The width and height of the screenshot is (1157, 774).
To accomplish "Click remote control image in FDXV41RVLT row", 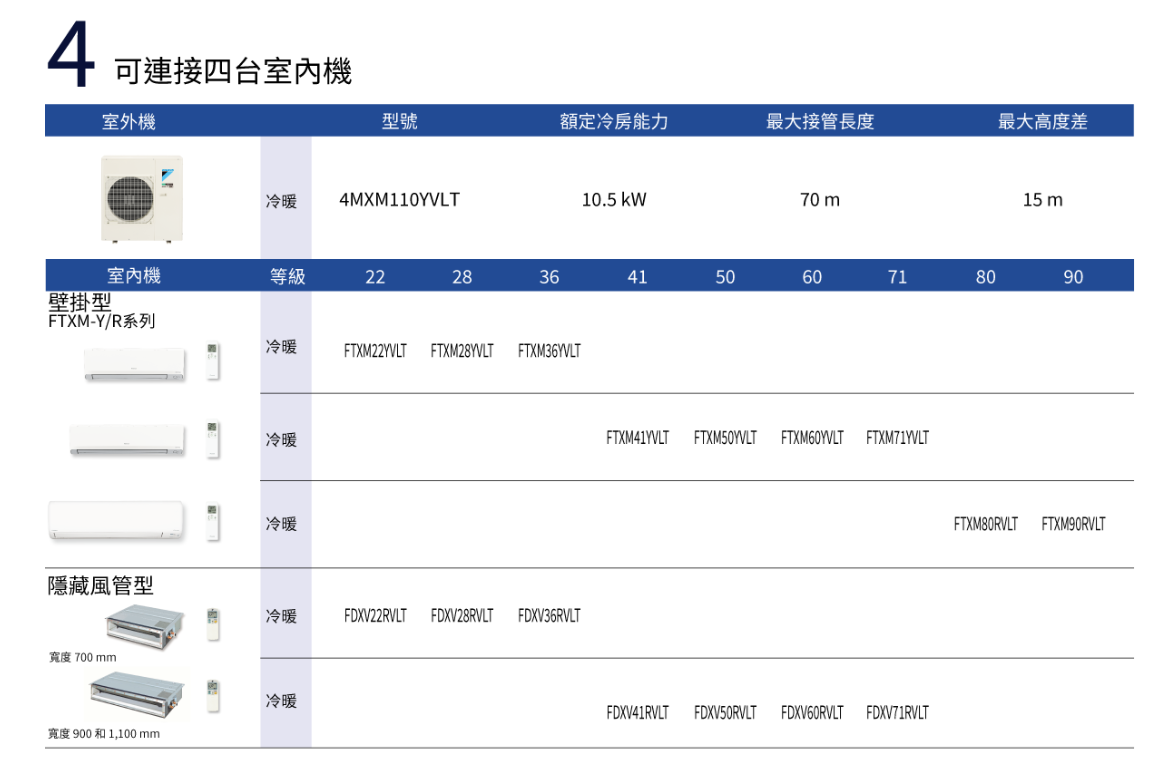I will pos(213,696).
